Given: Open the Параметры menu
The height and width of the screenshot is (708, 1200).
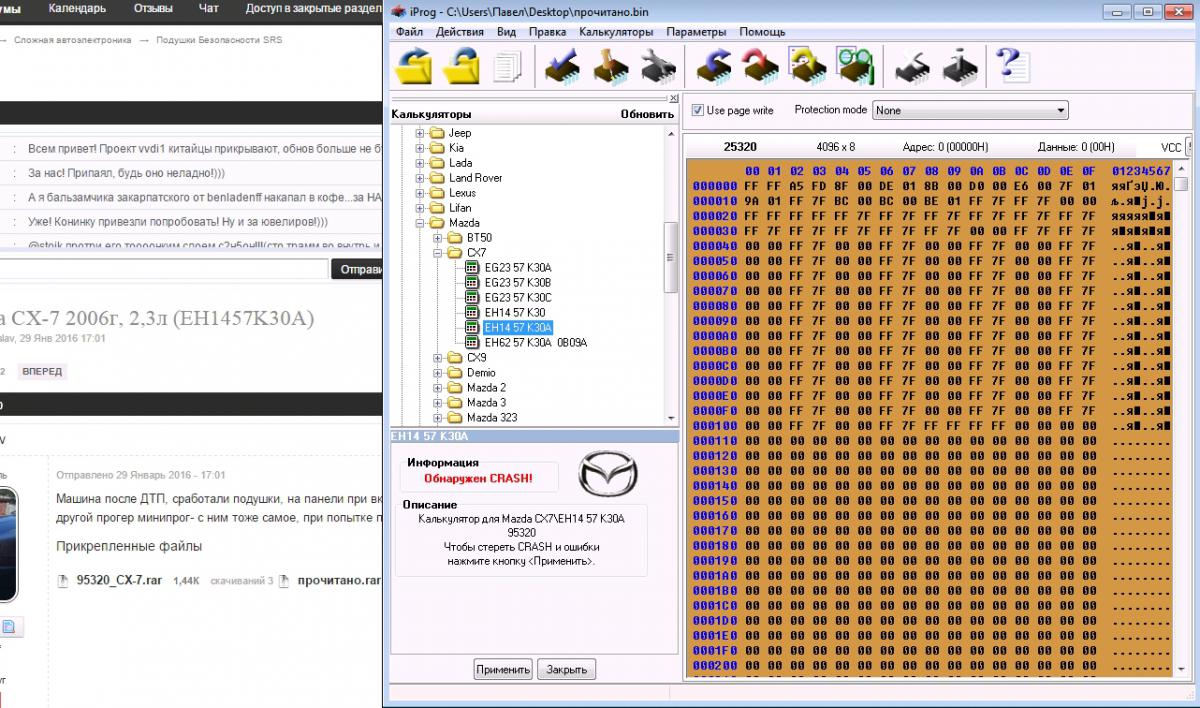Looking at the screenshot, I should 697,32.
